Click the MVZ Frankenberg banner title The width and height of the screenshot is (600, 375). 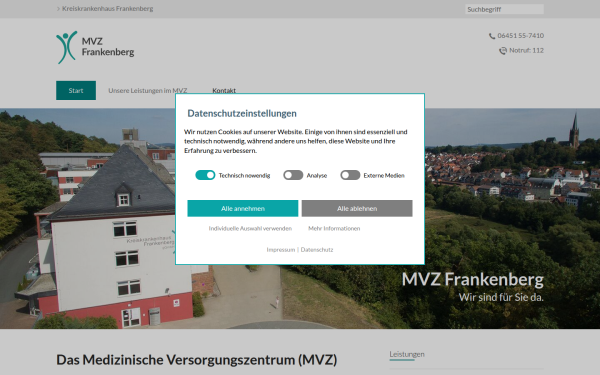click(x=473, y=279)
